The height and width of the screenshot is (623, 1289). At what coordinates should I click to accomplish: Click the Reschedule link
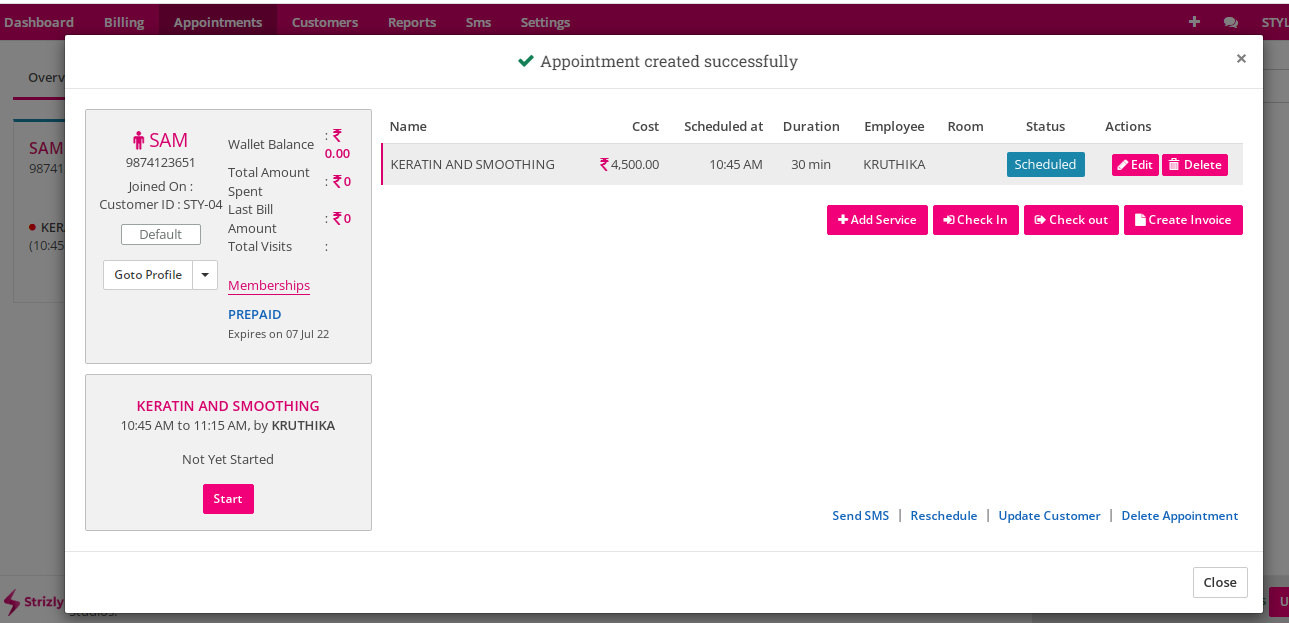944,516
